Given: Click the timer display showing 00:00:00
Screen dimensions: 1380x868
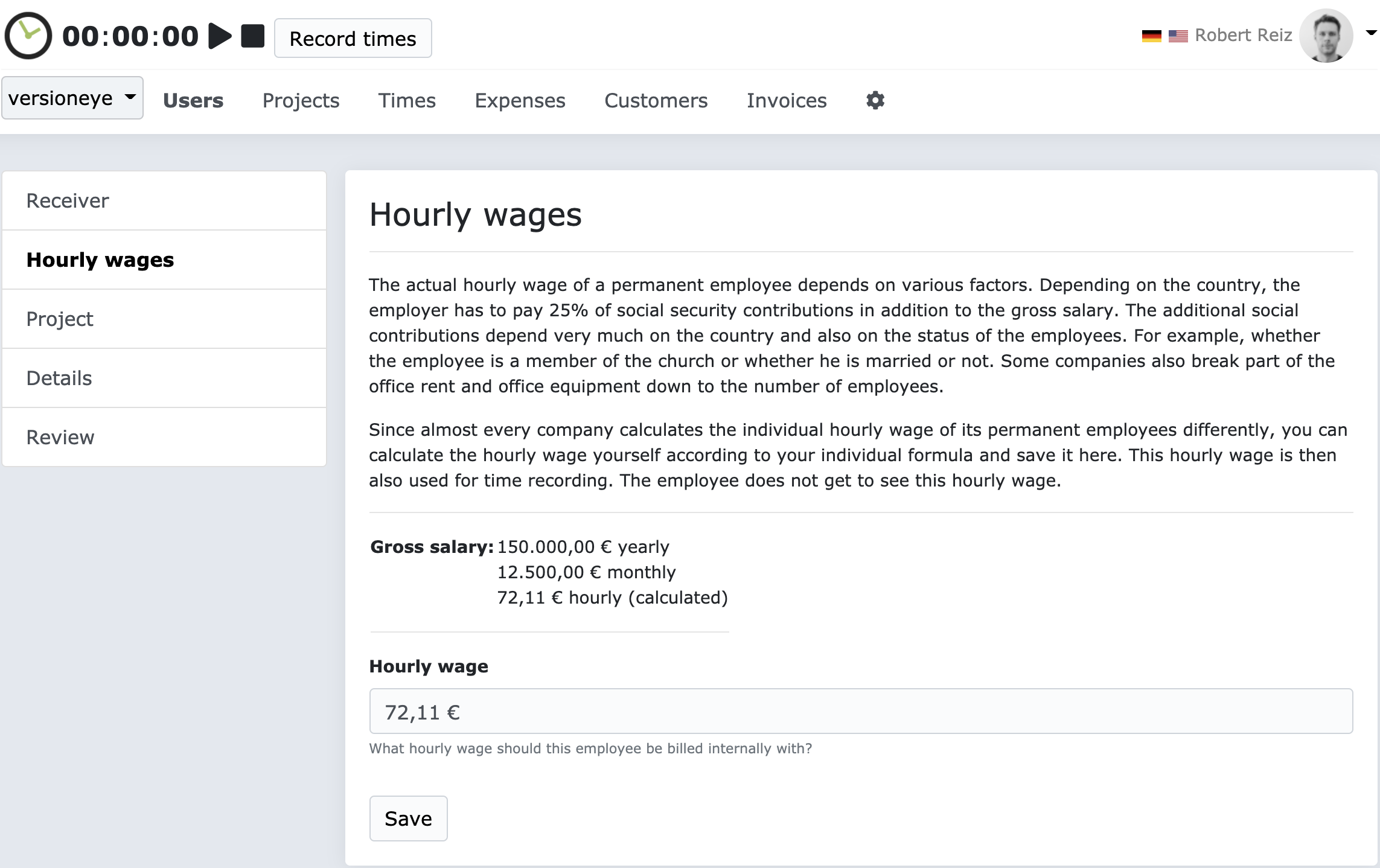Looking at the screenshot, I should (129, 35).
